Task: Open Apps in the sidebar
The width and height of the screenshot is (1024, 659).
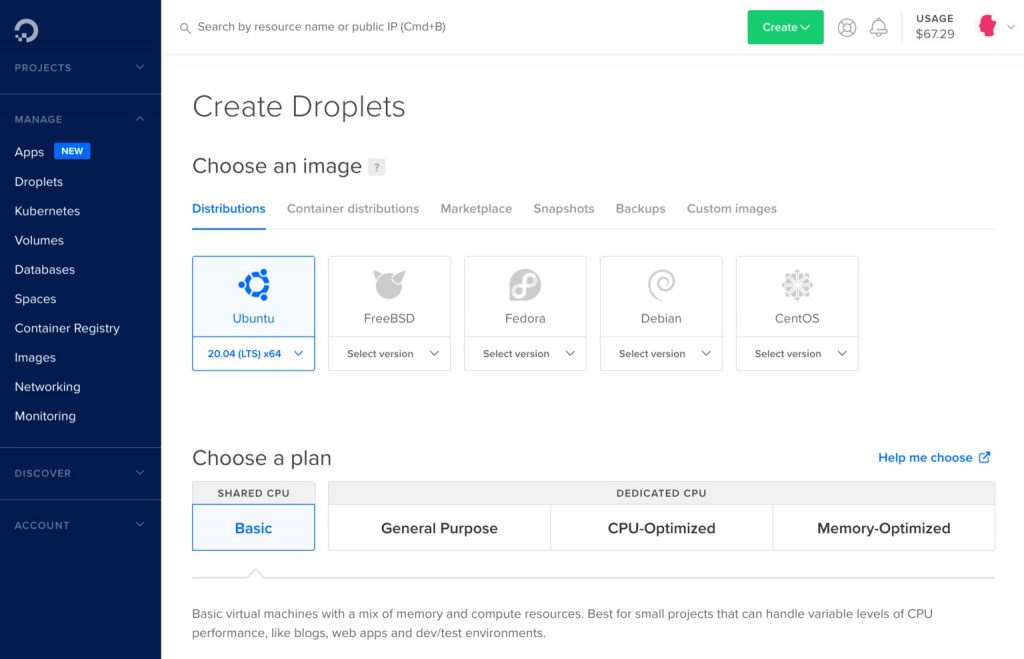Action: [x=29, y=152]
